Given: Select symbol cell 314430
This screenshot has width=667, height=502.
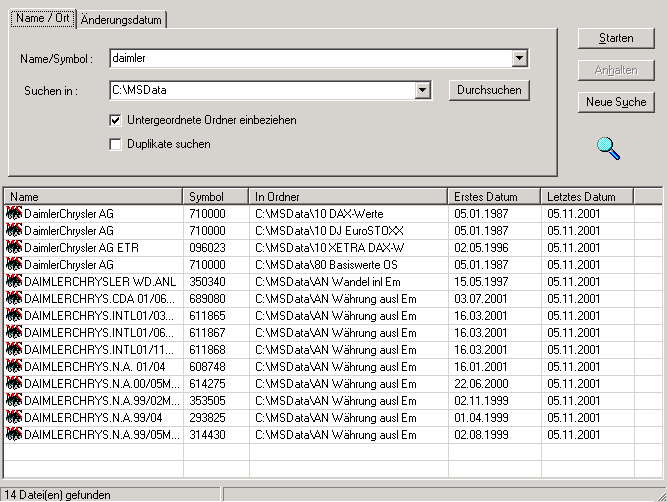Looking at the screenshot, I should 207,435.
